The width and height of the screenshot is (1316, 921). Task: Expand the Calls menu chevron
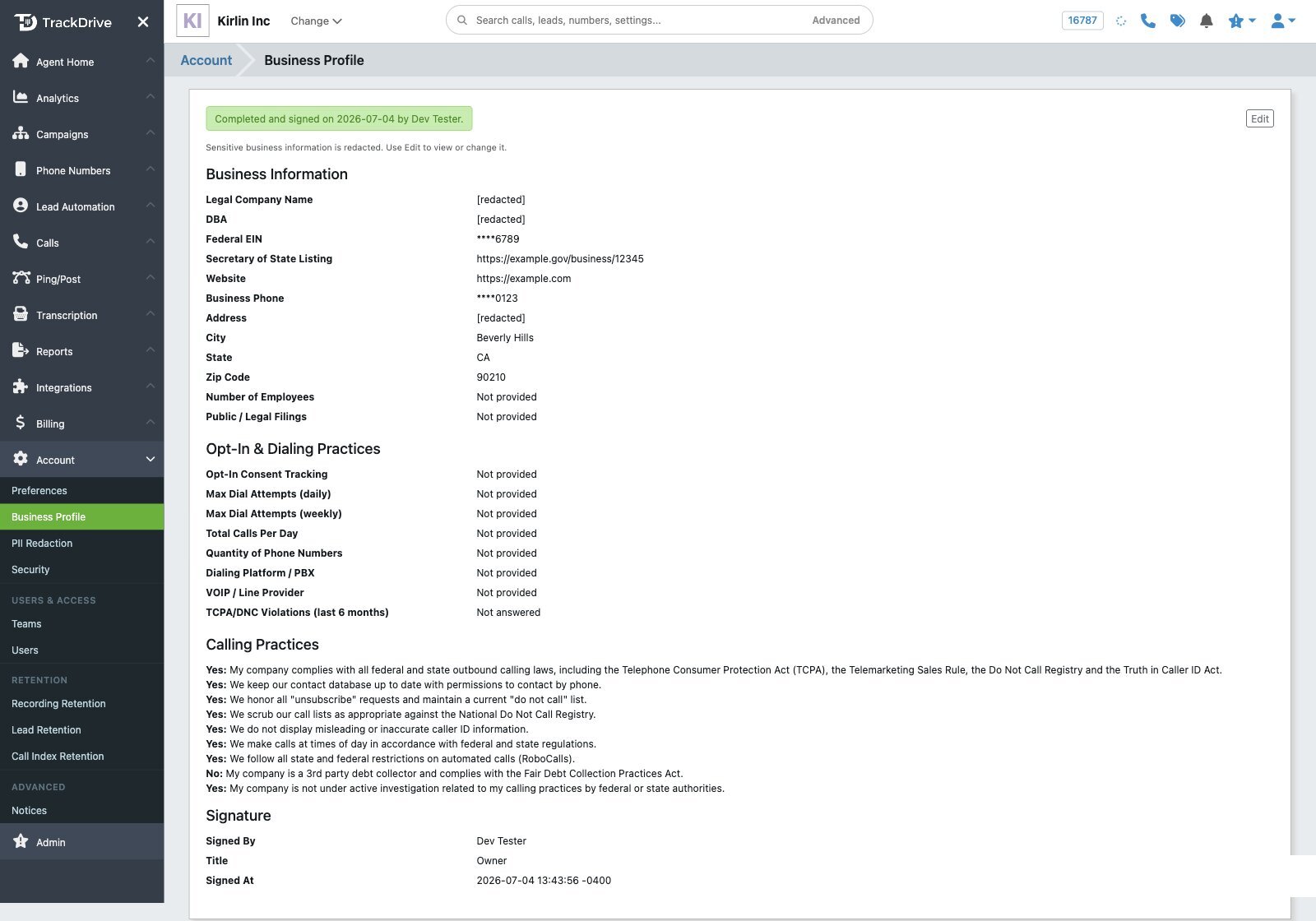coord(151,241)
